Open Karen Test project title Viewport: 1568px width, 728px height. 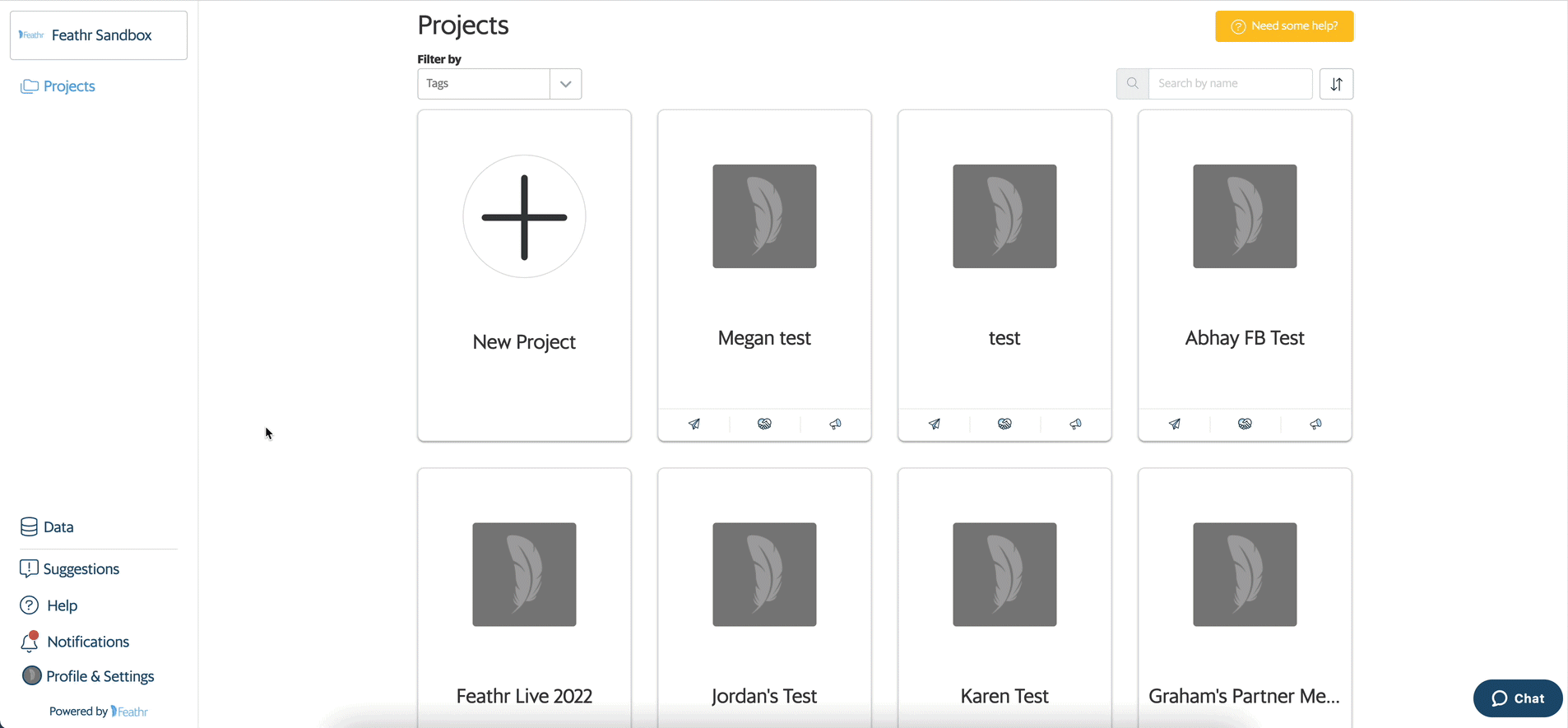click(1004, 696)
